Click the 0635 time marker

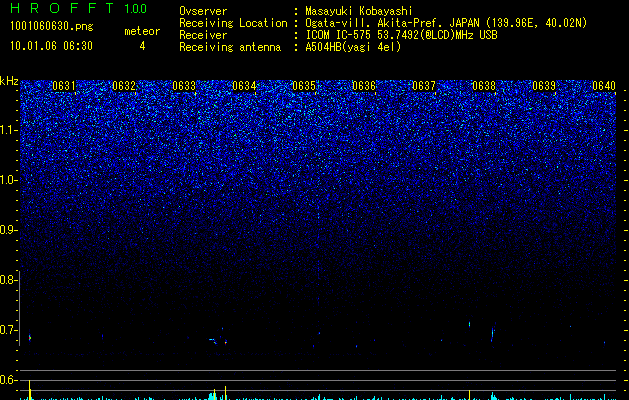[304, 86]
